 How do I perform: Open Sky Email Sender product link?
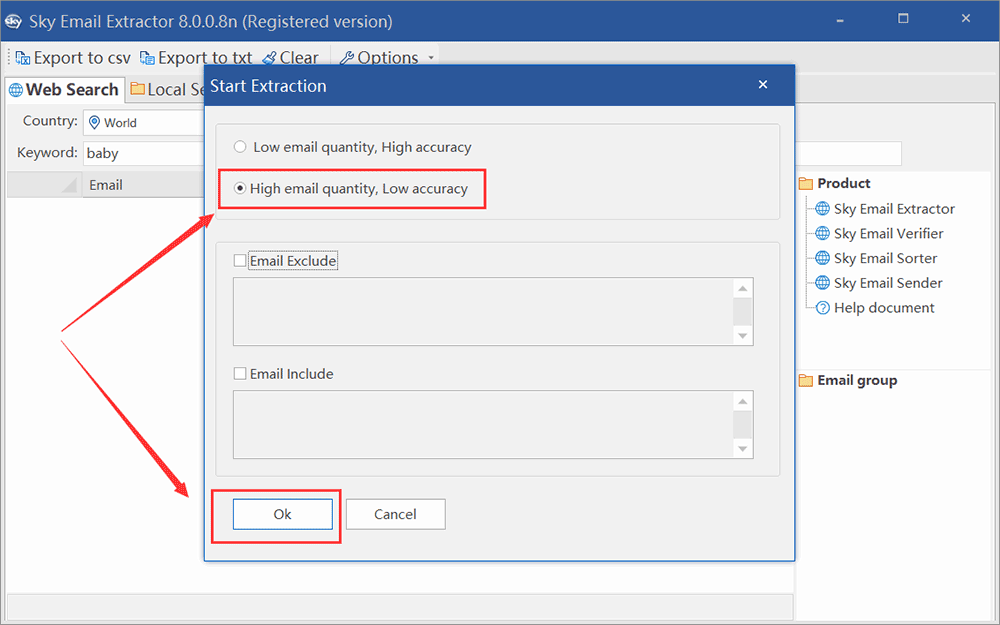pyautogui.click(x=888, y=283)
